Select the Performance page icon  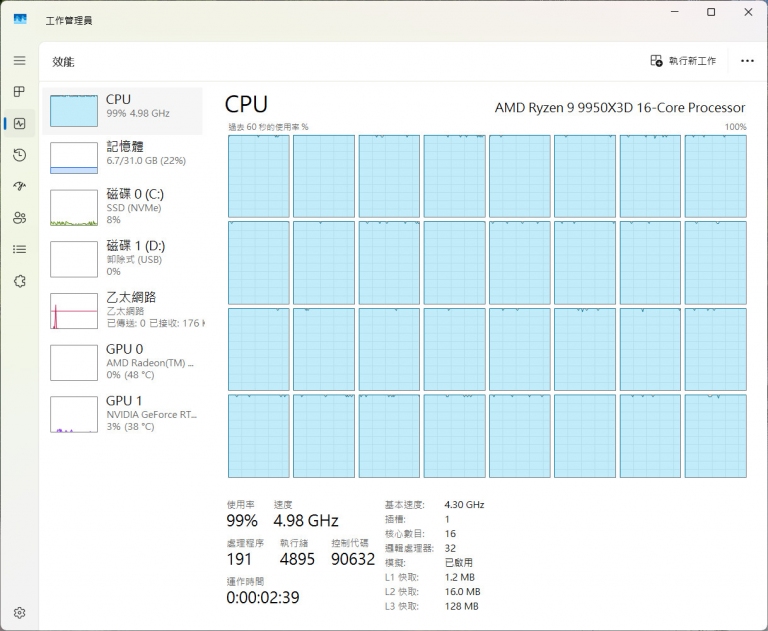pos(19,124)
